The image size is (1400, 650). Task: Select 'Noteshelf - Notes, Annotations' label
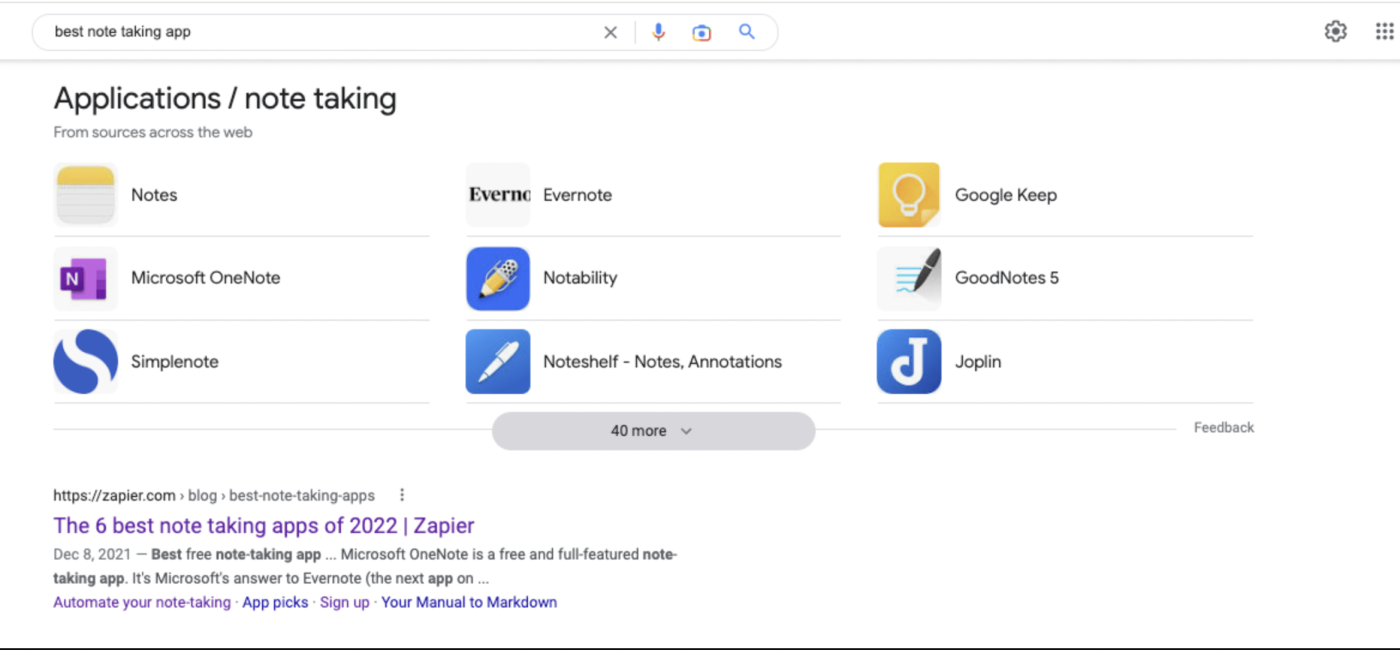[662, 362]
